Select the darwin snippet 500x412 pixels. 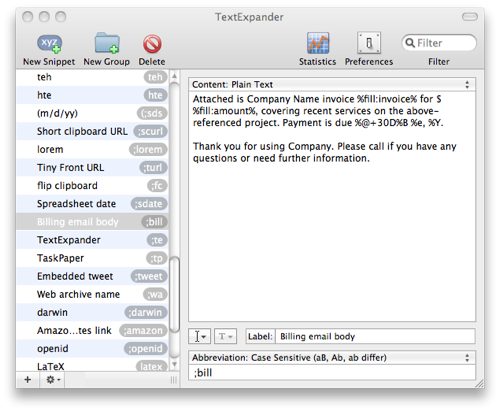[92, 312]
